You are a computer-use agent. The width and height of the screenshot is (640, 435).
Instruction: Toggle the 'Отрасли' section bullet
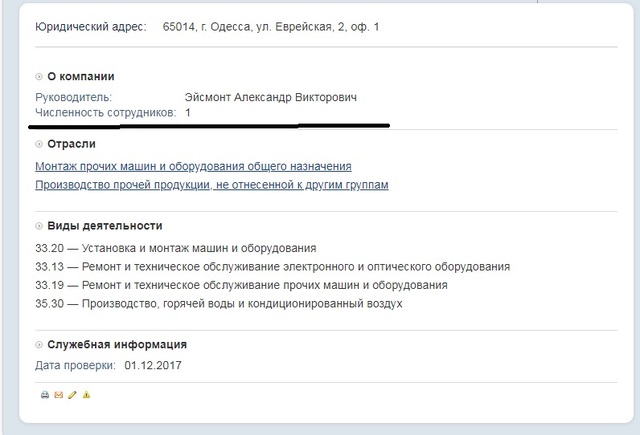pos(39,144)
